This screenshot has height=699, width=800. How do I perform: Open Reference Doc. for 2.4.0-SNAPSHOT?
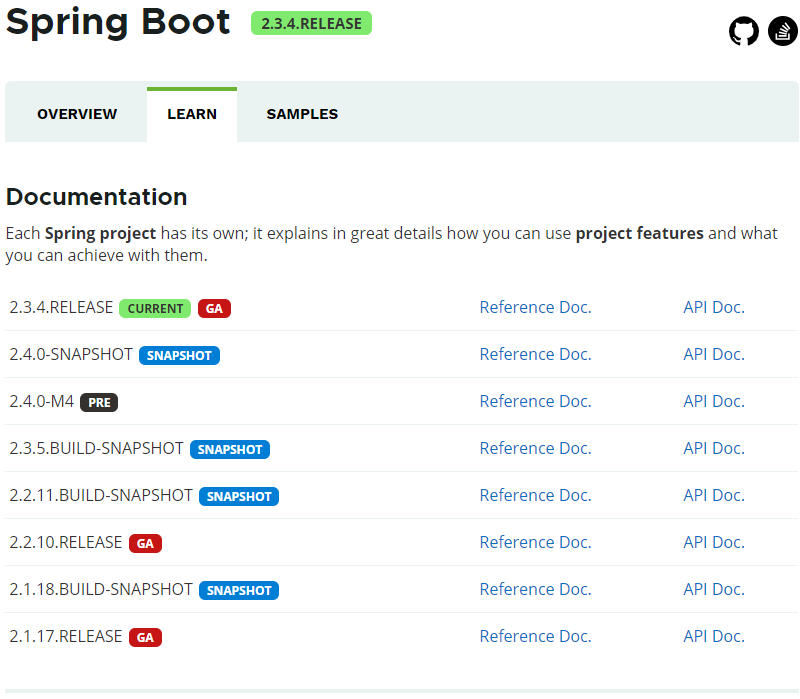[535, 355]
